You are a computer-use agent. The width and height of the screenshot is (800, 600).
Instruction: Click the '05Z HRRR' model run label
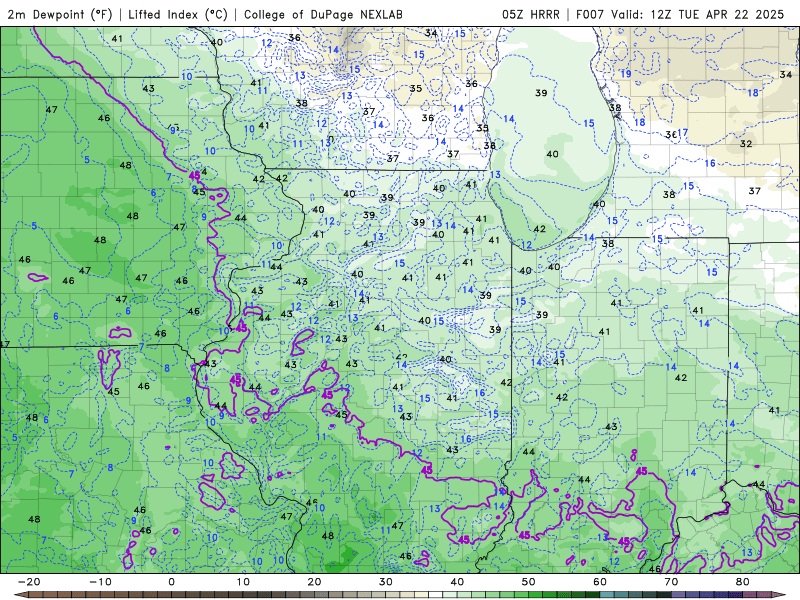pos(531,14)
